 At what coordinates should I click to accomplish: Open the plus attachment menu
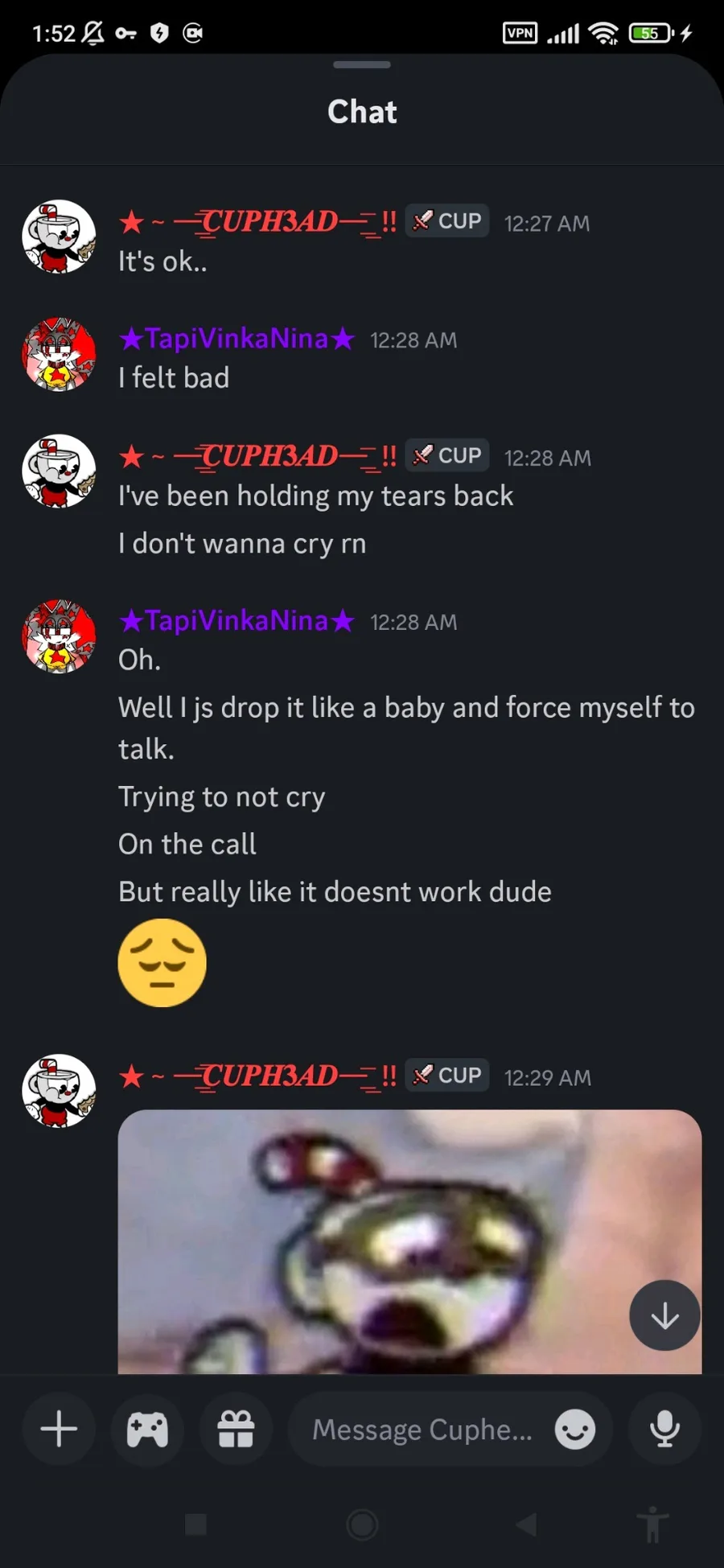(x=59, y=1429)
